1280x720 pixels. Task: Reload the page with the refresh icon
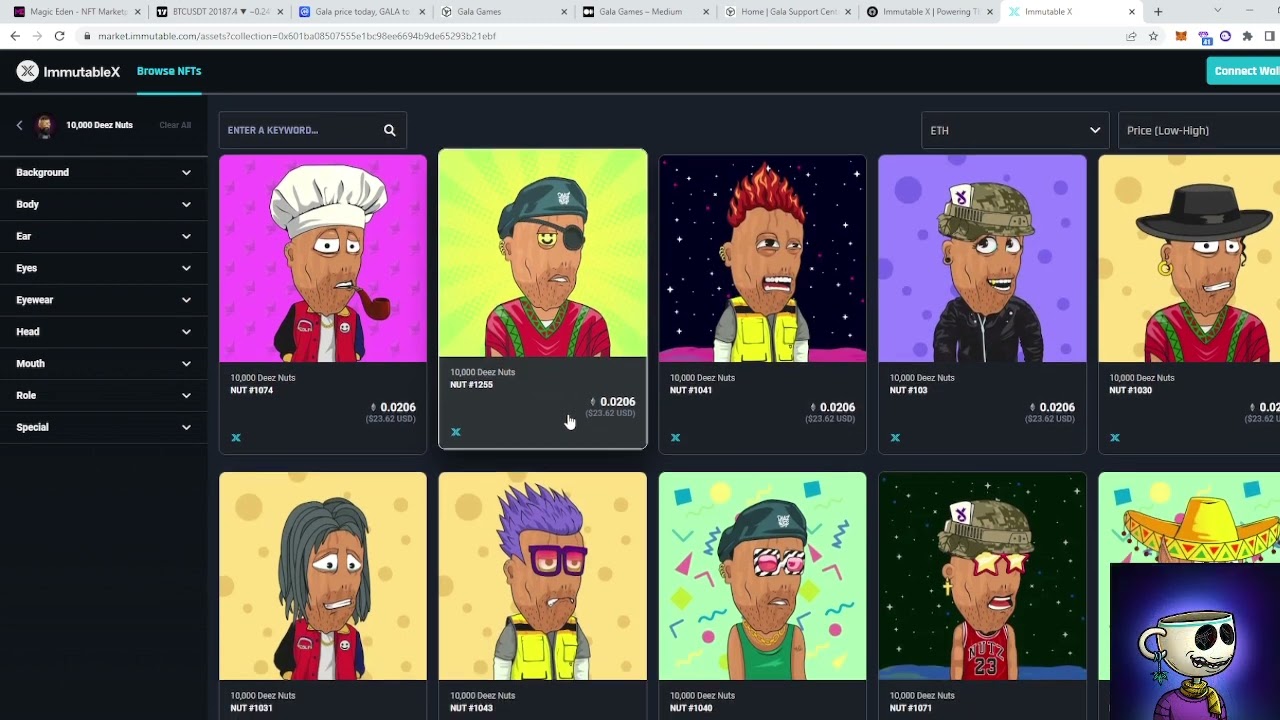[59, 36]
